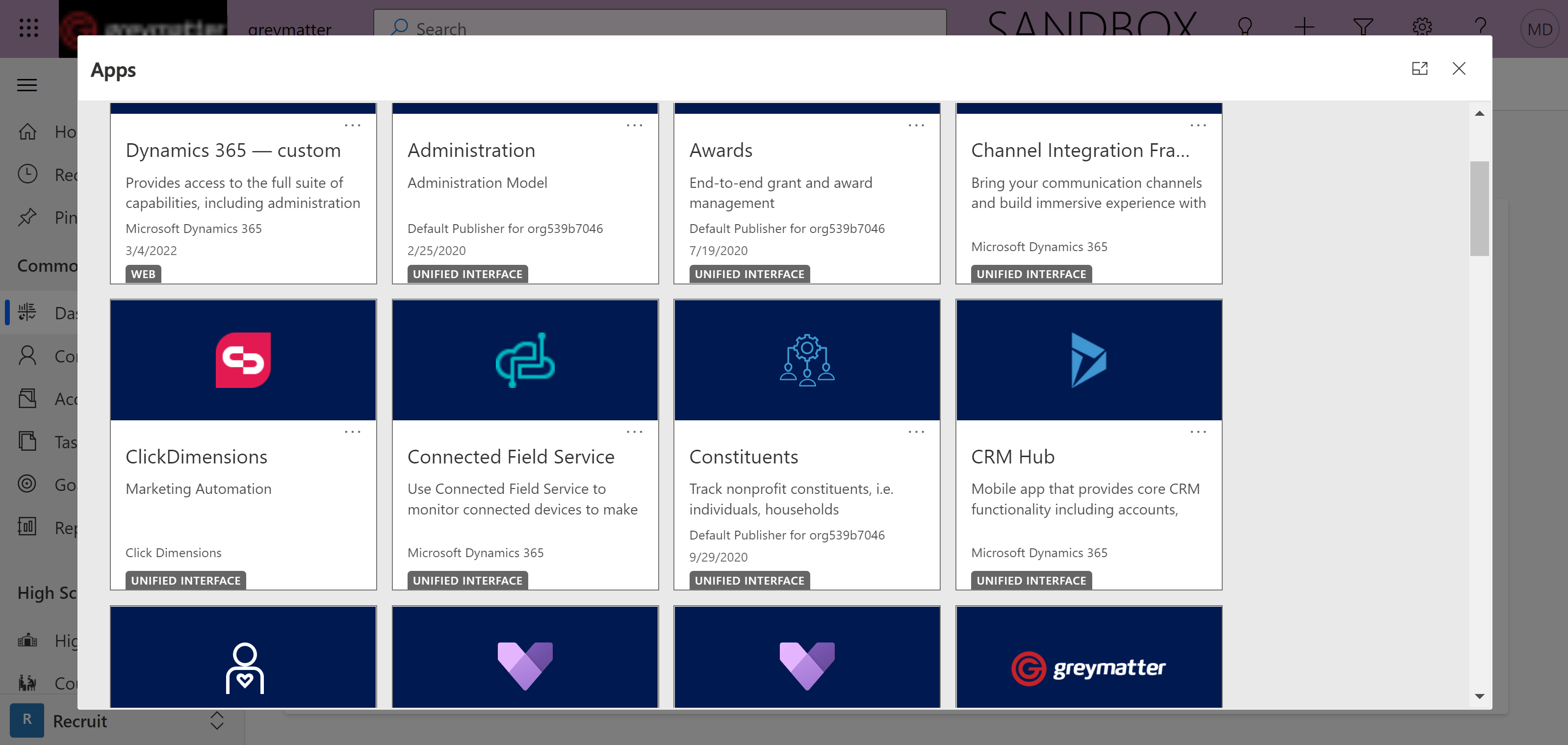Launch the ClickDimensions app tile image

pos(243,360)
